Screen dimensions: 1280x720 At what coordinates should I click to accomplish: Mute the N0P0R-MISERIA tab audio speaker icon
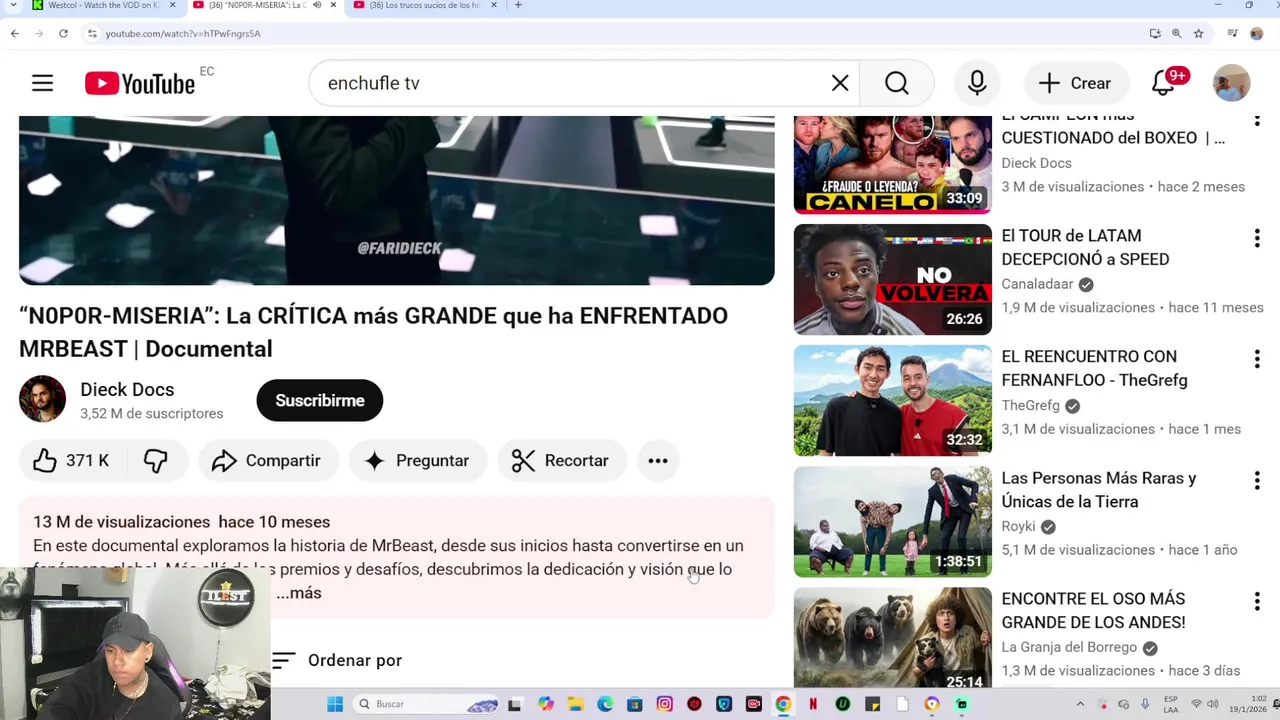[x=317, y=5]
